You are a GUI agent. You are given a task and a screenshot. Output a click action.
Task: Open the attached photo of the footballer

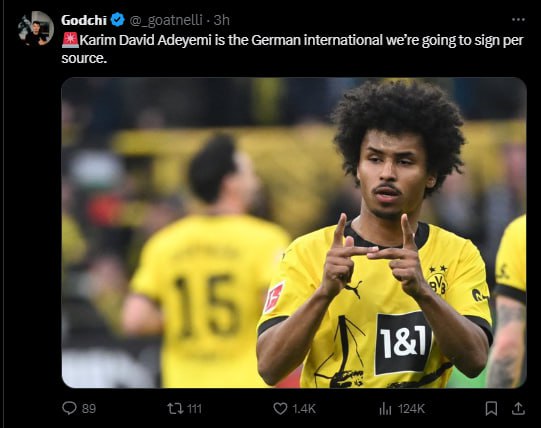point(294,233)
